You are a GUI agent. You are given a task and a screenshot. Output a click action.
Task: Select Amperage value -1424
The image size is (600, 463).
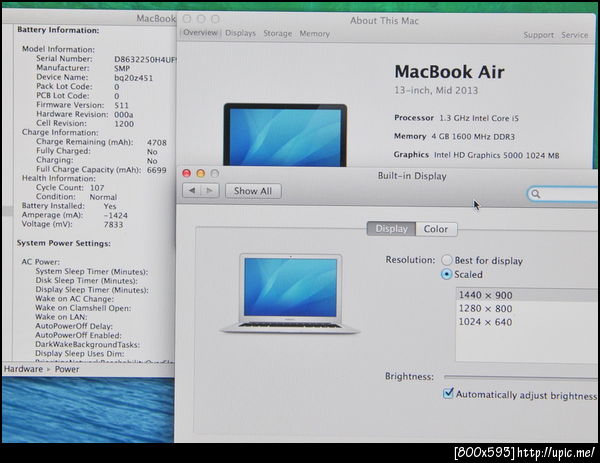click(116, 215)
